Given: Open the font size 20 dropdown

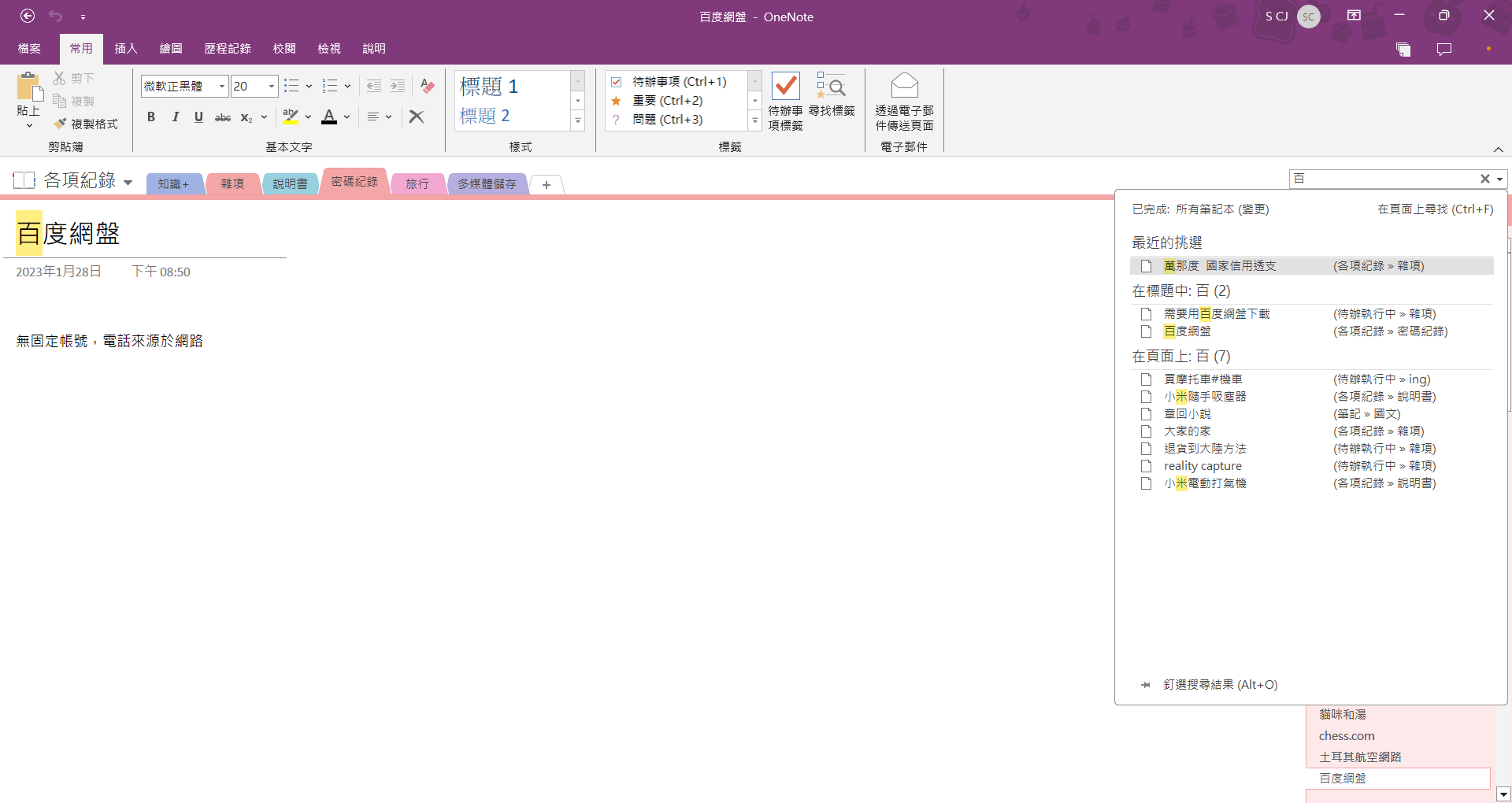Looking at the screenshot, I should pyautogui.click(x=272, y=86).
